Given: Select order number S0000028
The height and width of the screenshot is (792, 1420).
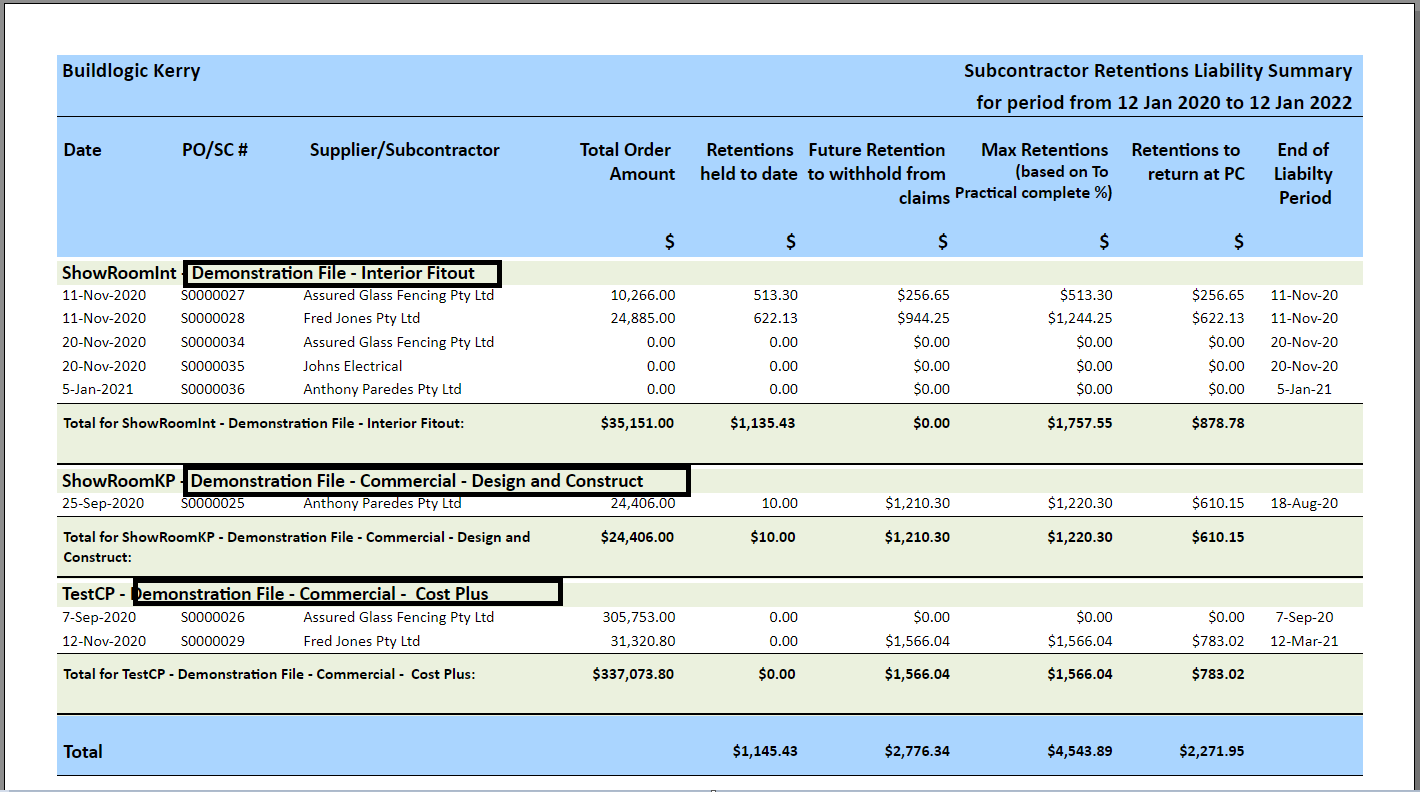Looking at the screenshot, I should click(213, 318).
